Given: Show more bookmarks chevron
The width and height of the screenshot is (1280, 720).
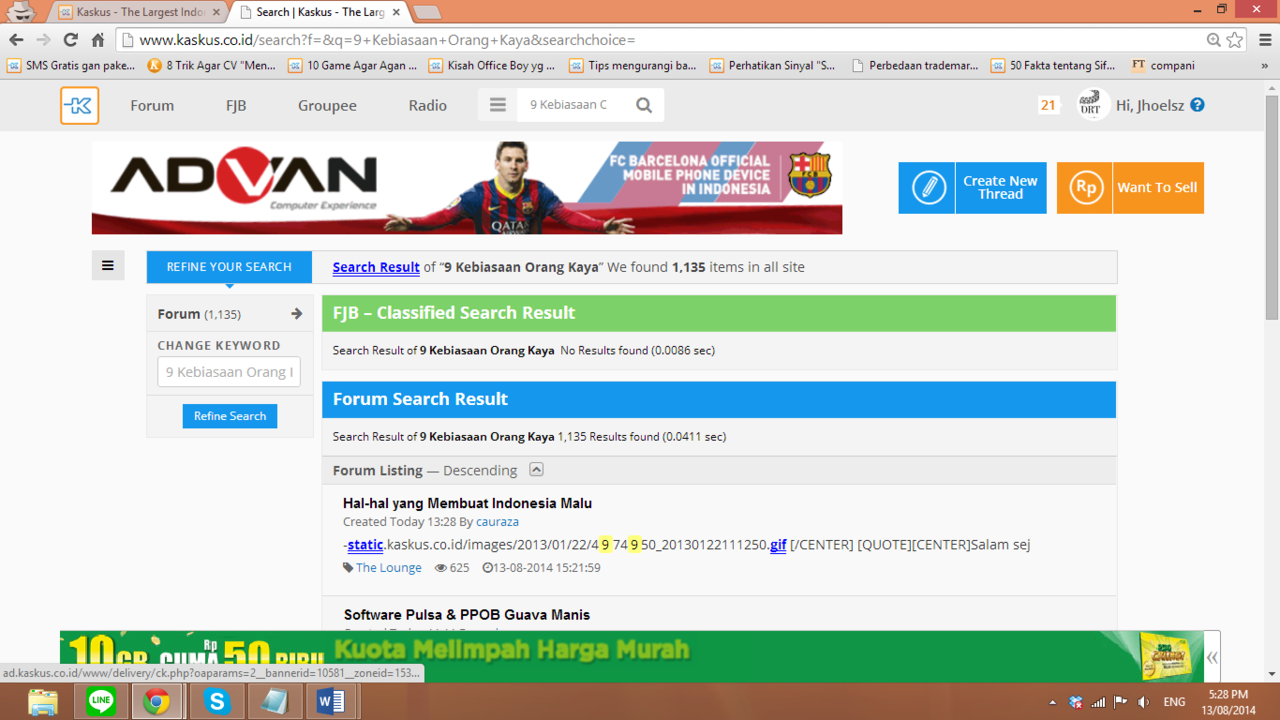Looking at the screenshot, I should (x=1265, y=65).
